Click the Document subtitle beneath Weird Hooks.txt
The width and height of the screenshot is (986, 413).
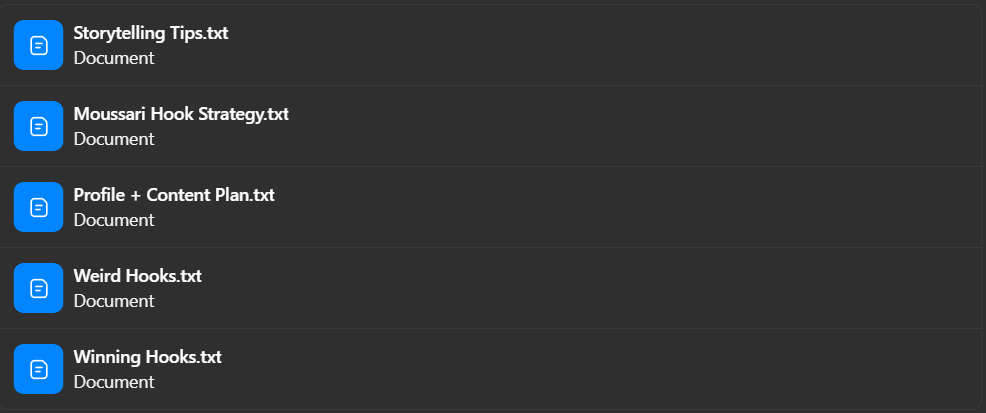[x=114, y=301]
